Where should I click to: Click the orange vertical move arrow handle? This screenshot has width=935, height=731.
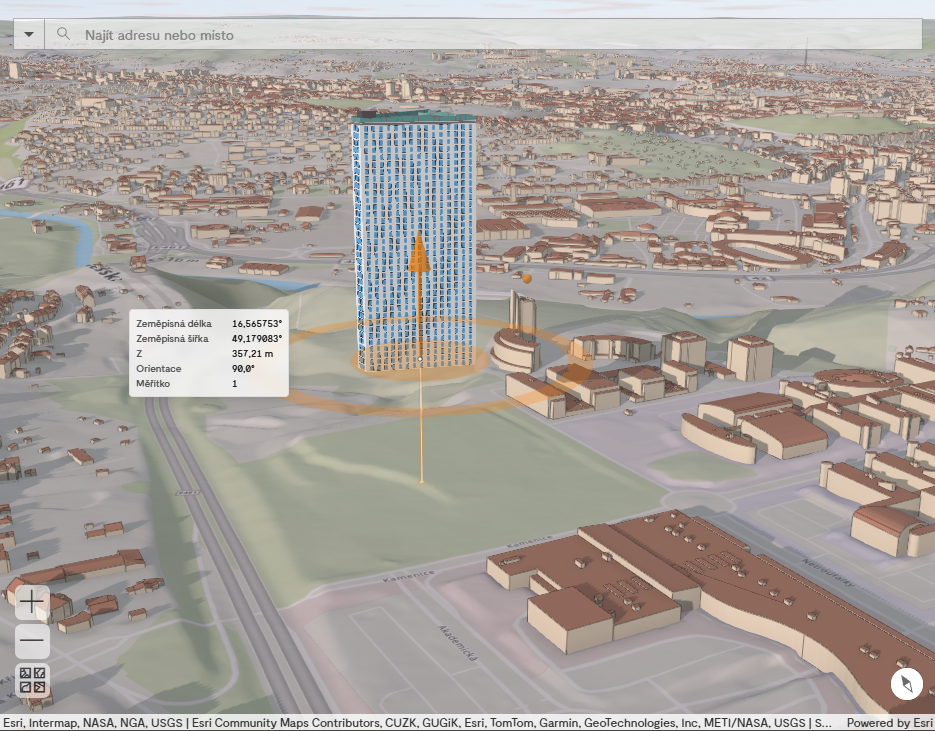[x=419, y=253]
